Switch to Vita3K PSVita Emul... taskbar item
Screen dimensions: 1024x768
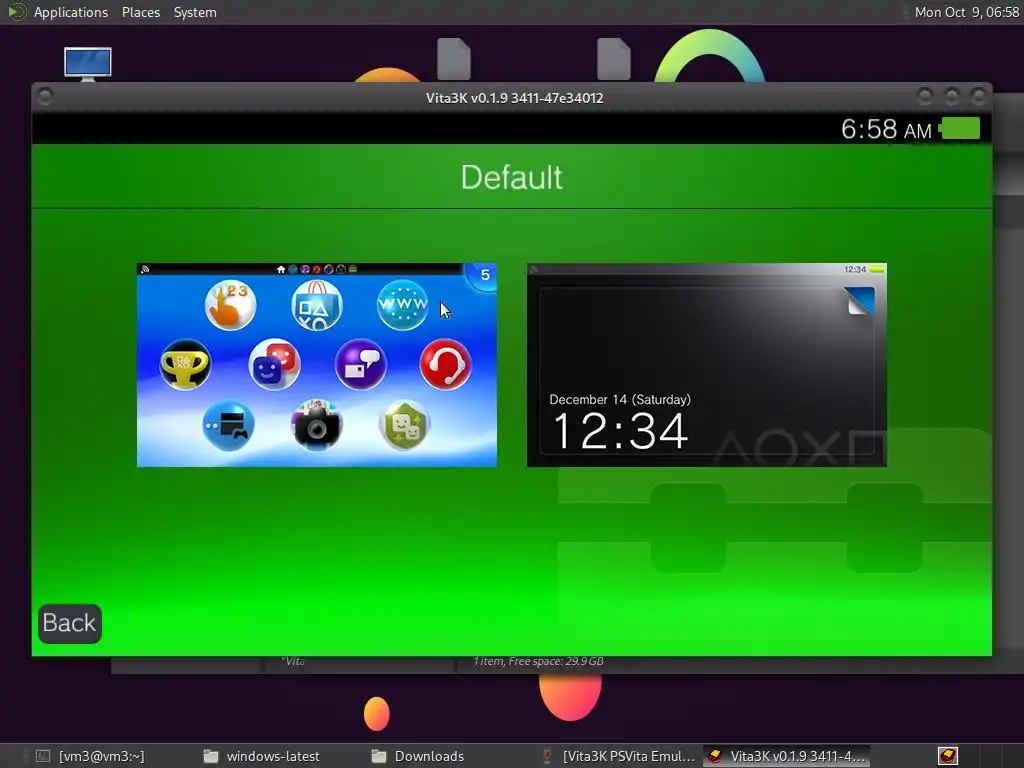tap(619, 756)
